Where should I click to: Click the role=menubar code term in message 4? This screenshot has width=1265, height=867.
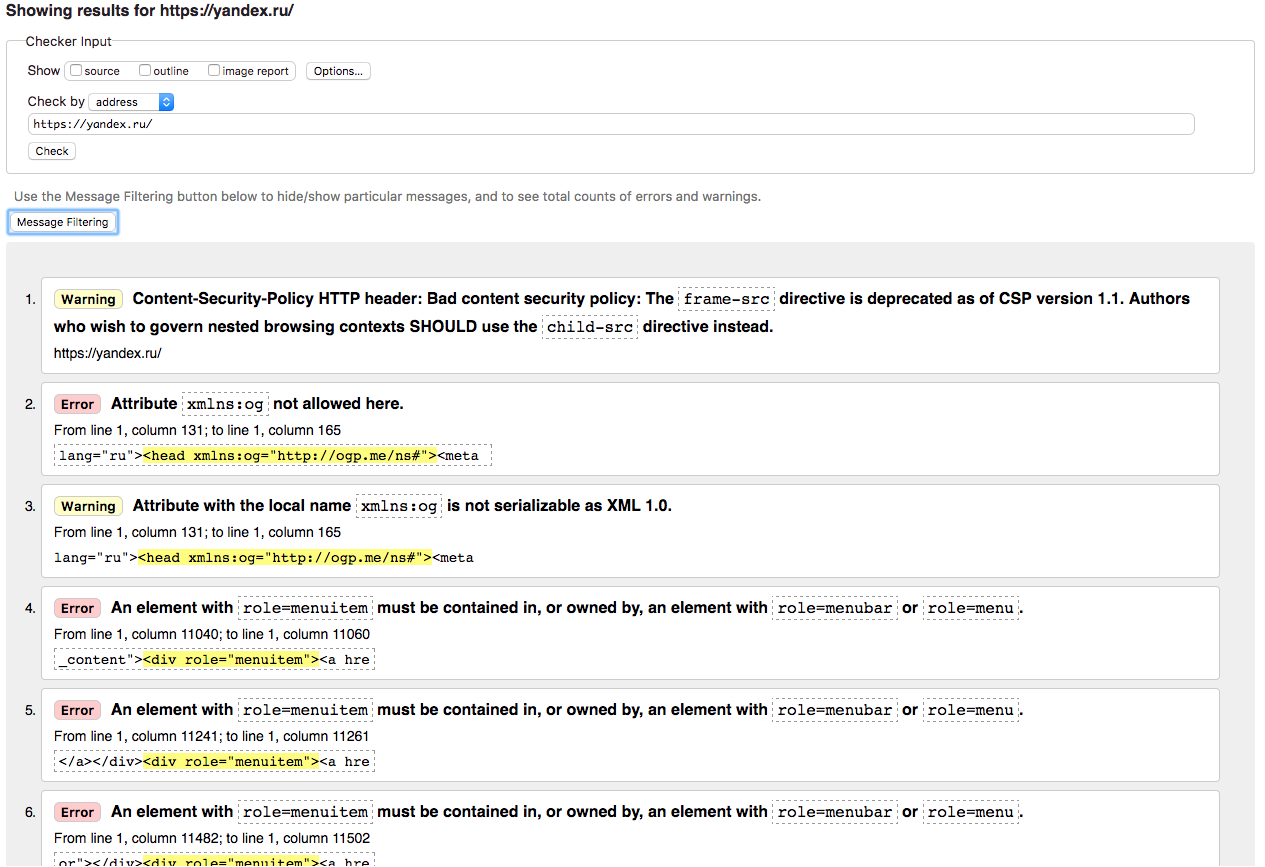point(835,608)
